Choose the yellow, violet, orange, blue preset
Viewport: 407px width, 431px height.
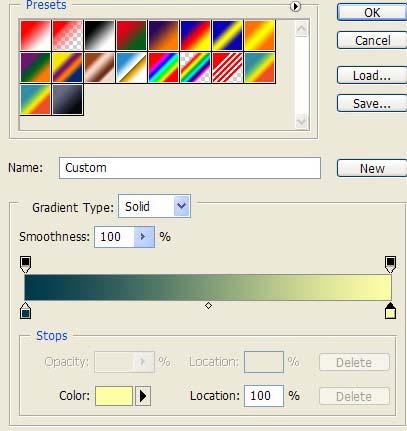(x=67, y=68)
